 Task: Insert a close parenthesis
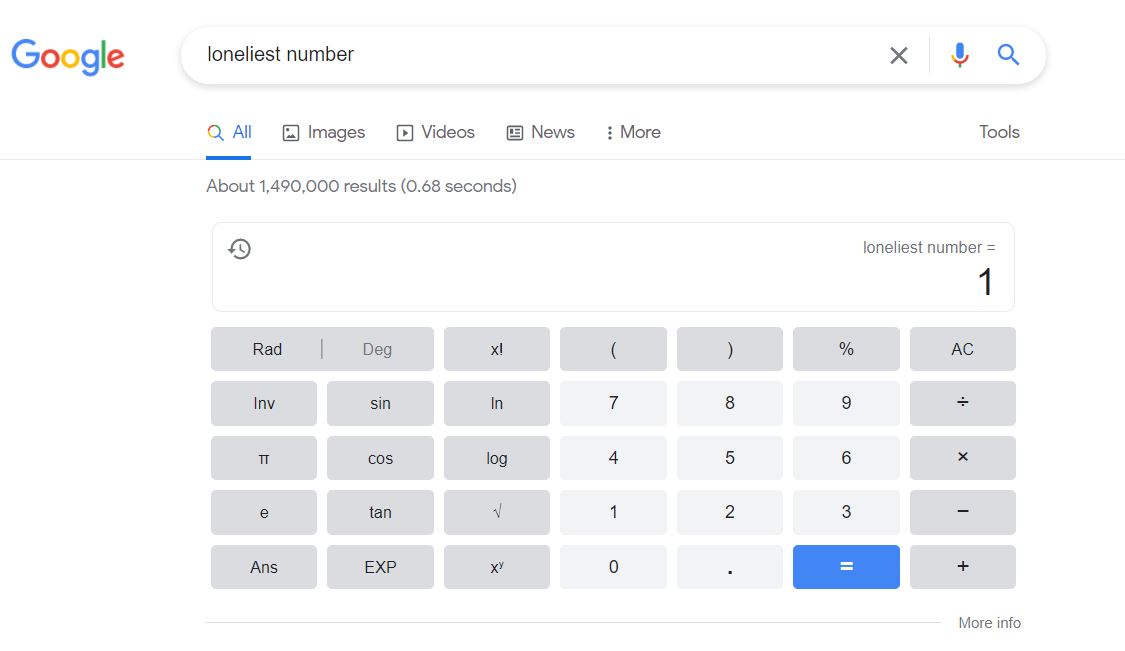click(730, 349)
